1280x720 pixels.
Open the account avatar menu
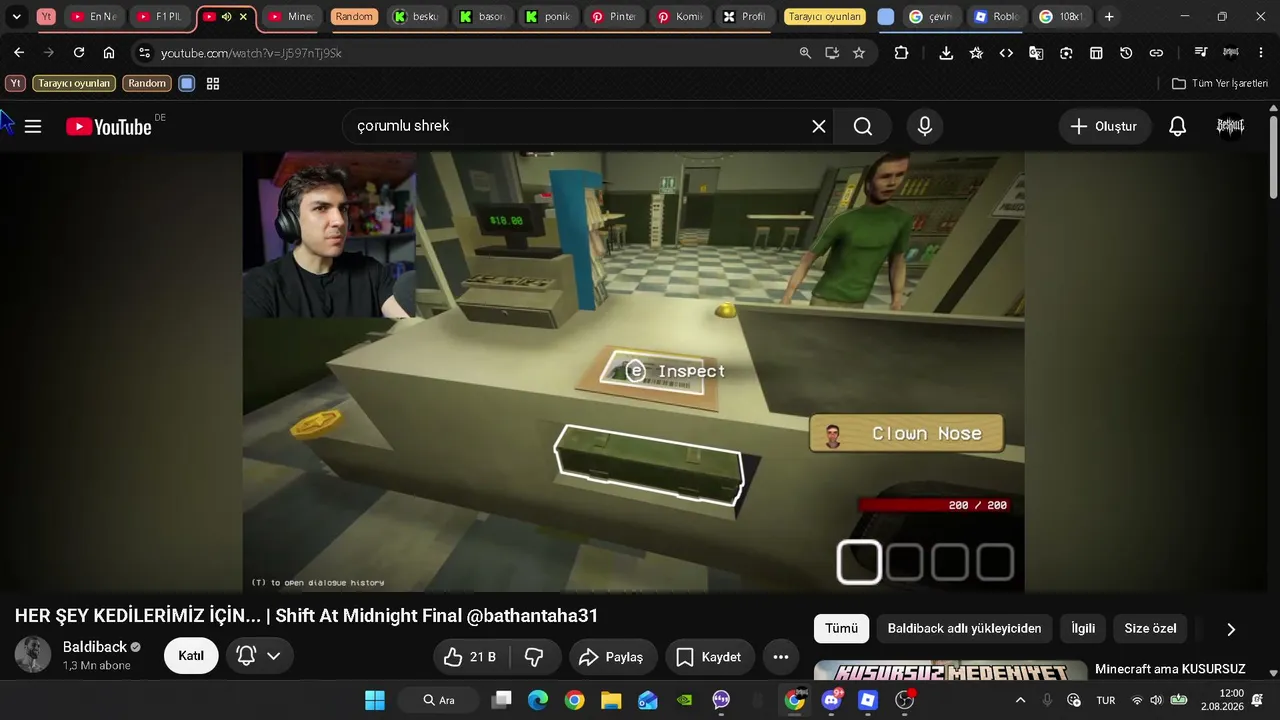click(1230, 126)
